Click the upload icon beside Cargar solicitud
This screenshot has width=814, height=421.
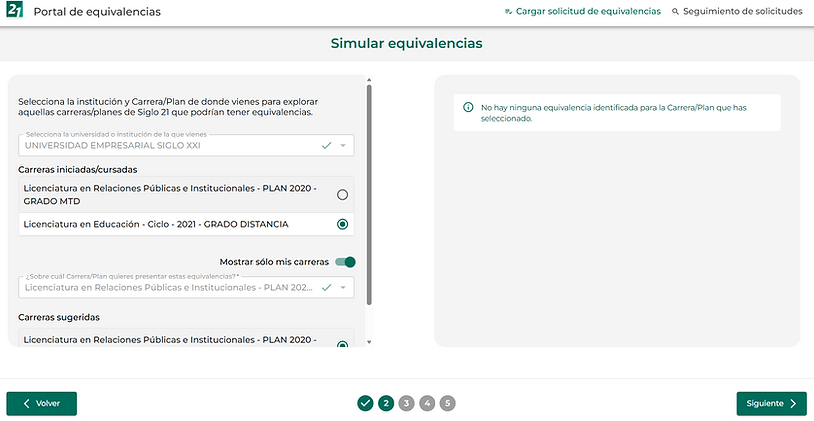(509, 11)
